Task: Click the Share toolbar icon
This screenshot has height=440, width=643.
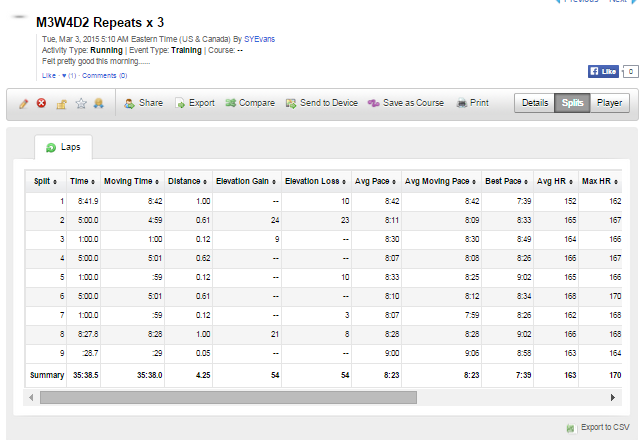Action: [x=143, y=103]
